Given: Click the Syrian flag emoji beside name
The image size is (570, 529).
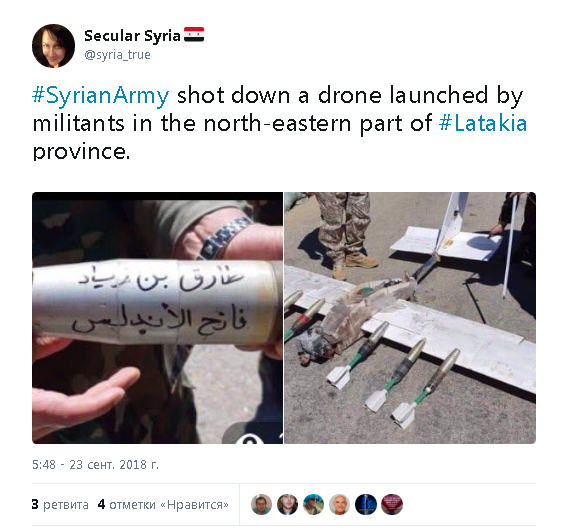Looking at the screenshot, I should point(194,35).
